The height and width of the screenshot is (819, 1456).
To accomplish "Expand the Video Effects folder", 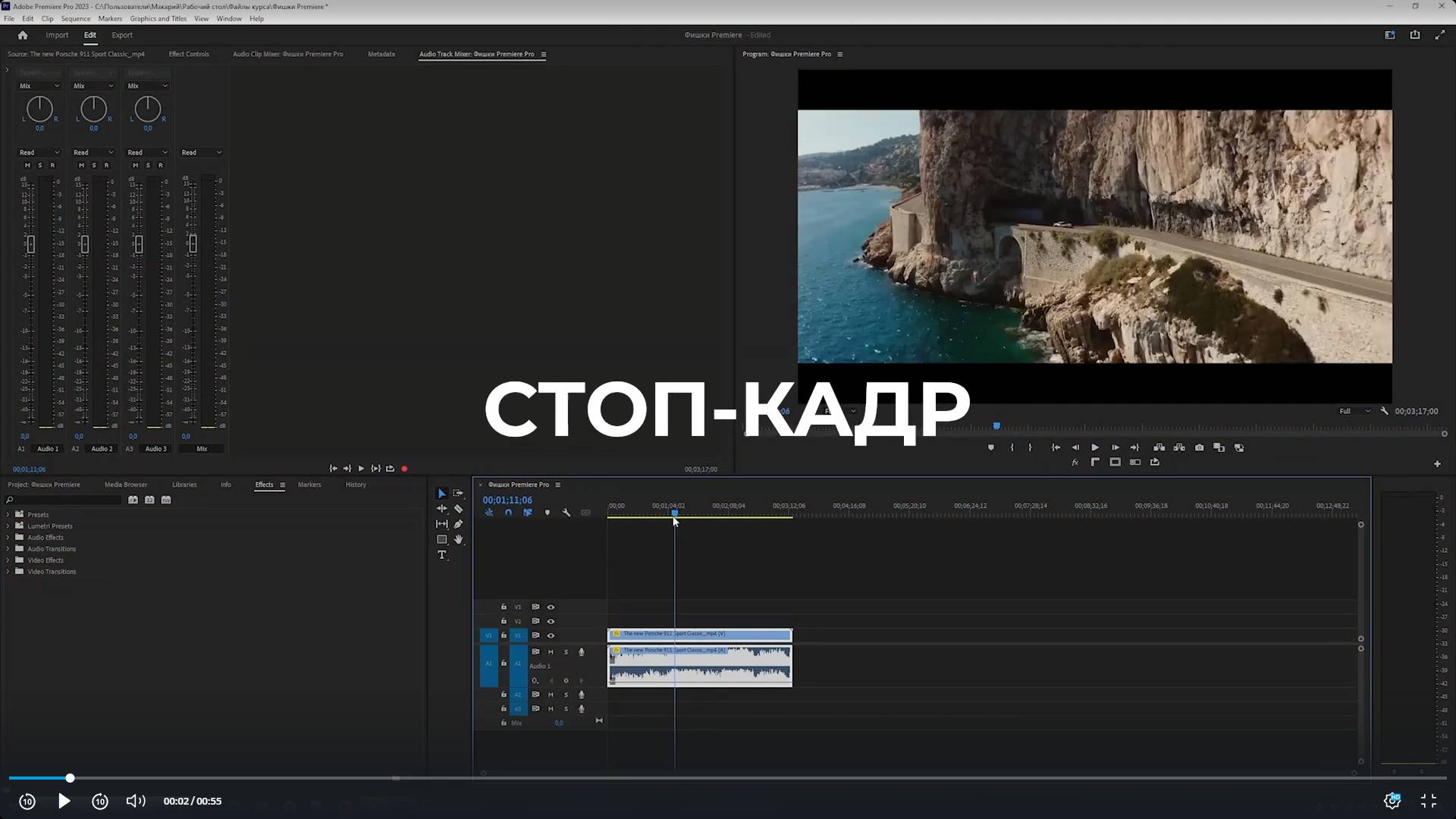I will pos(8,560).
